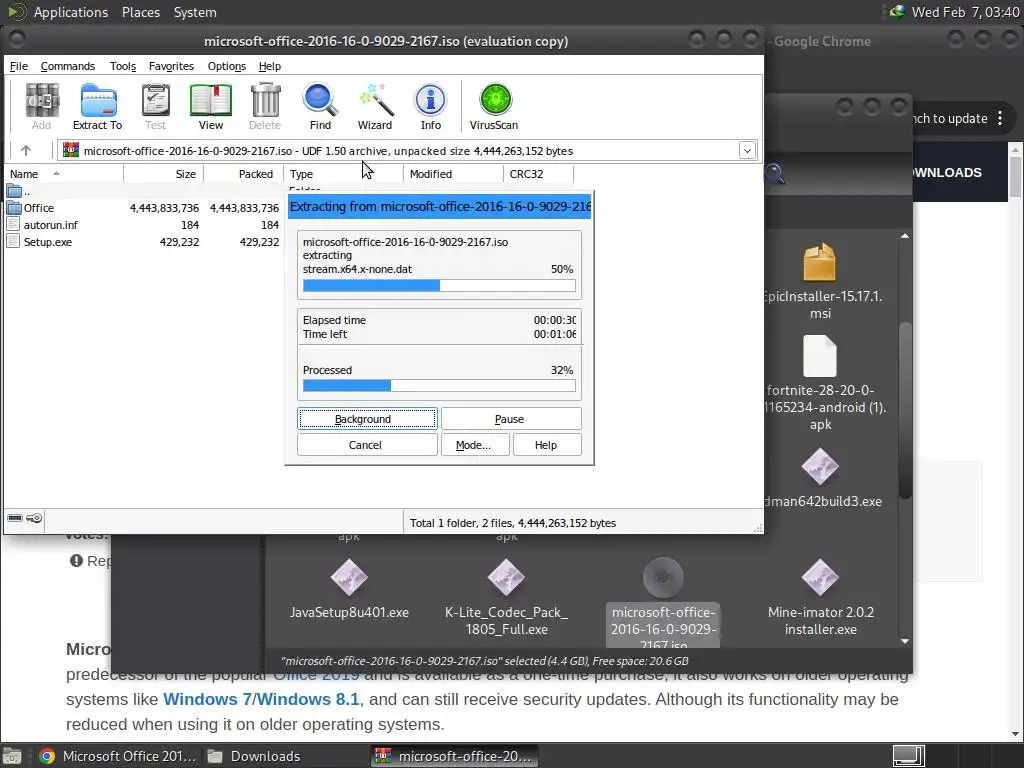This screenshot has width=1024, height=768.
Task: Go up one level arrow in WinRAR
Action: tap(26, 151)
